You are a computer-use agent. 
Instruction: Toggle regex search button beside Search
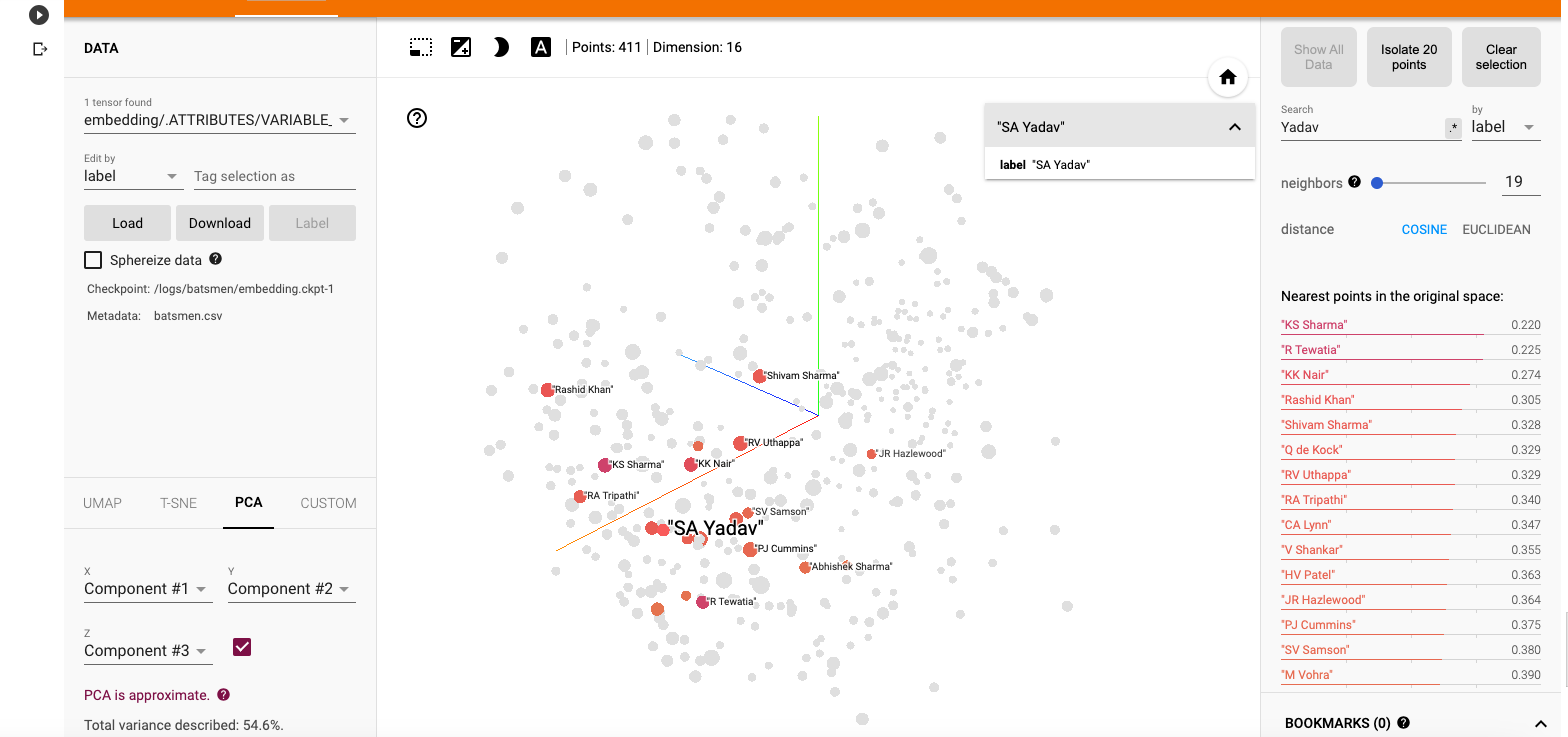(1453, 128)
